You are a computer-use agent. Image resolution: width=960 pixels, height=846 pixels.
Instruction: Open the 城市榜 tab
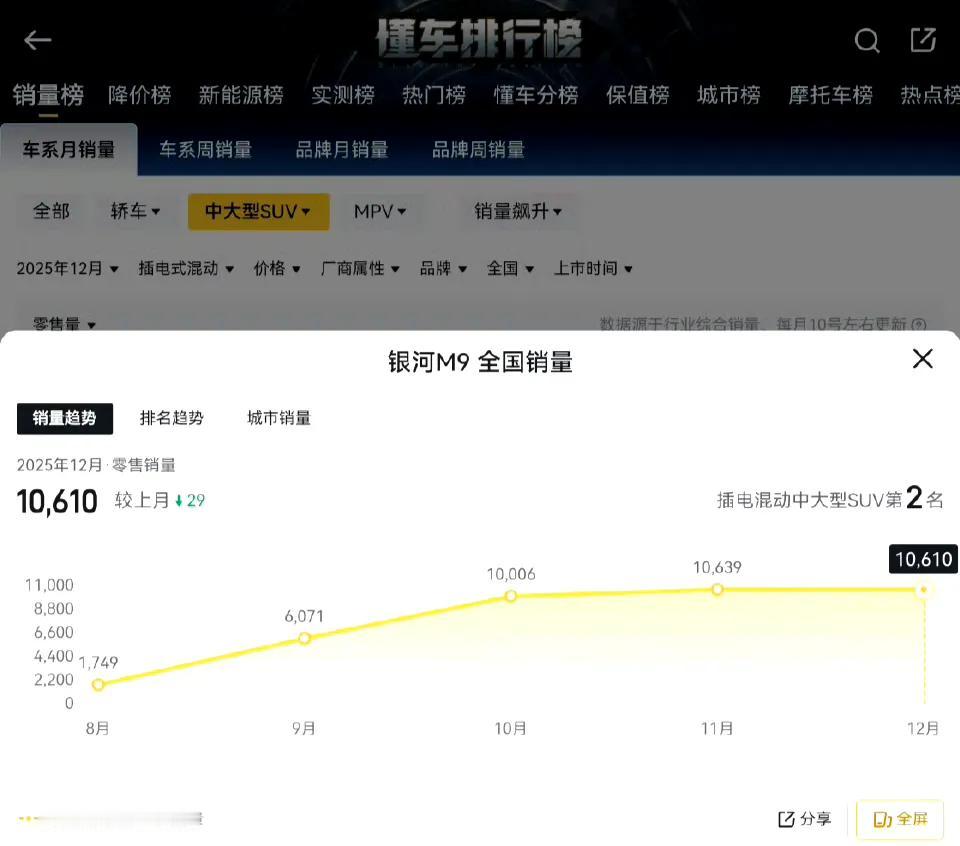point(729,95)
